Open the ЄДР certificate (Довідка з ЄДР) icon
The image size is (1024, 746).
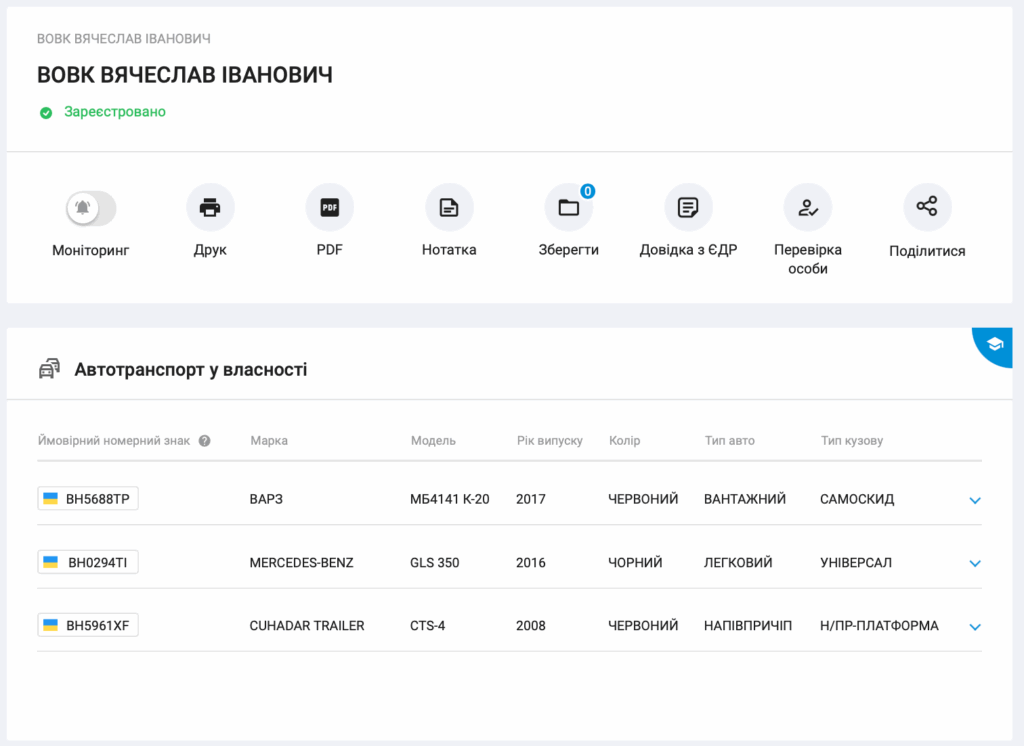(688, 208)
